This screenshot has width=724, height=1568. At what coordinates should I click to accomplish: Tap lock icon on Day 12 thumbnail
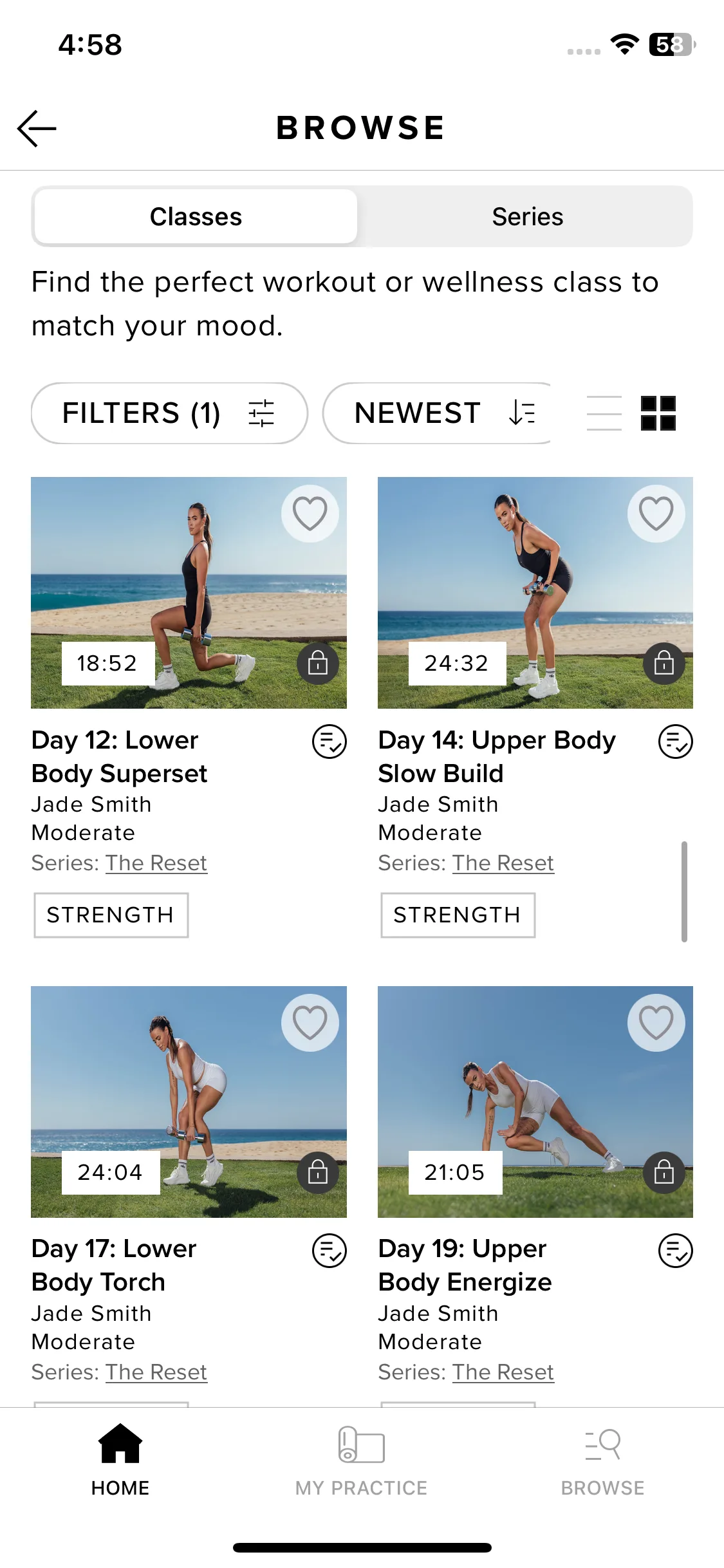coord(317,663)
